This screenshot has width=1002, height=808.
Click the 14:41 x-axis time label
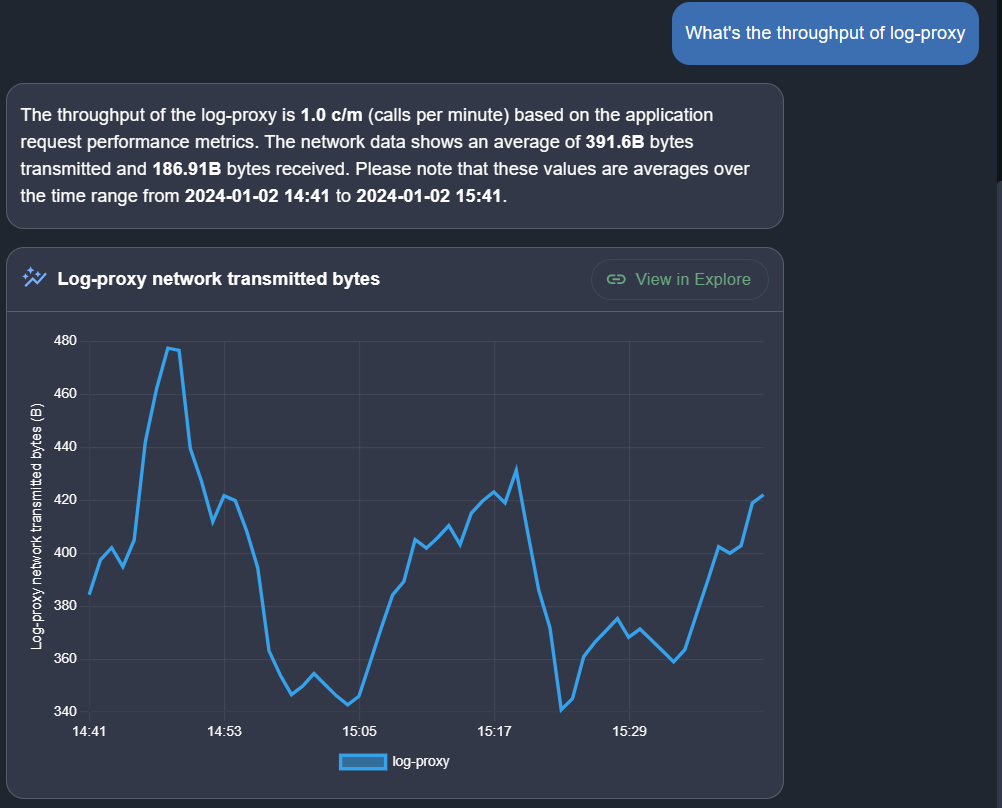pos(90,732)
